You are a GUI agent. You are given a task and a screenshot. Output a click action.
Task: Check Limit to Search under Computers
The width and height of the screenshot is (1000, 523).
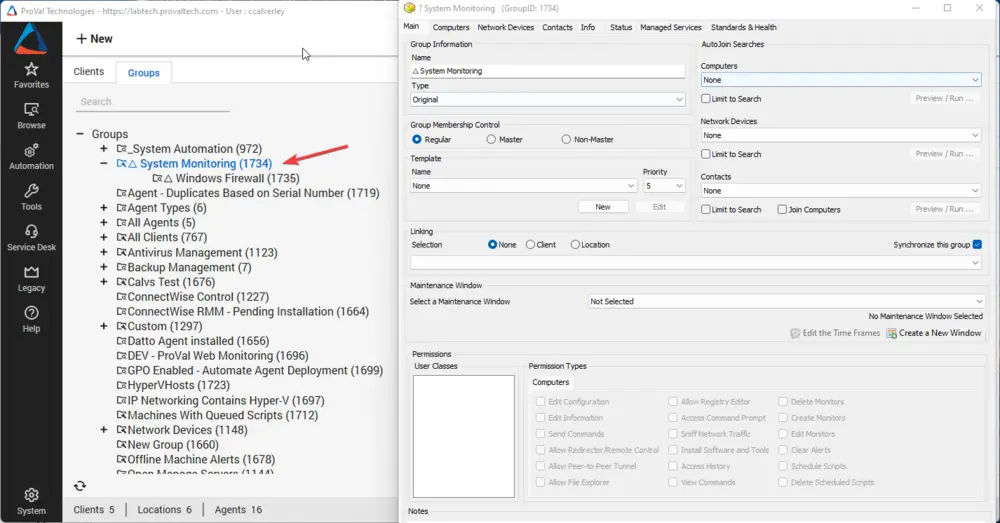pyautogui.click(x=705, y=99)
